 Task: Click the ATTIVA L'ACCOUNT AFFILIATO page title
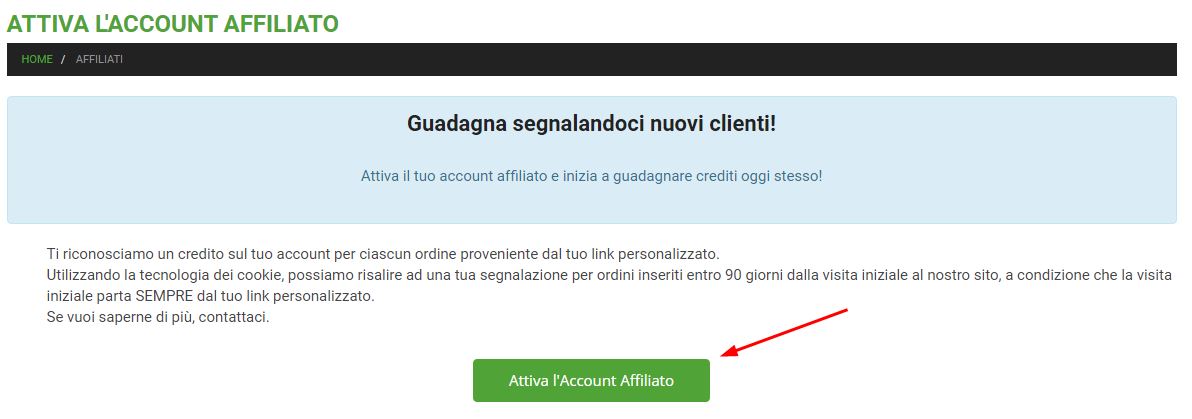click(x=173, y=23)
